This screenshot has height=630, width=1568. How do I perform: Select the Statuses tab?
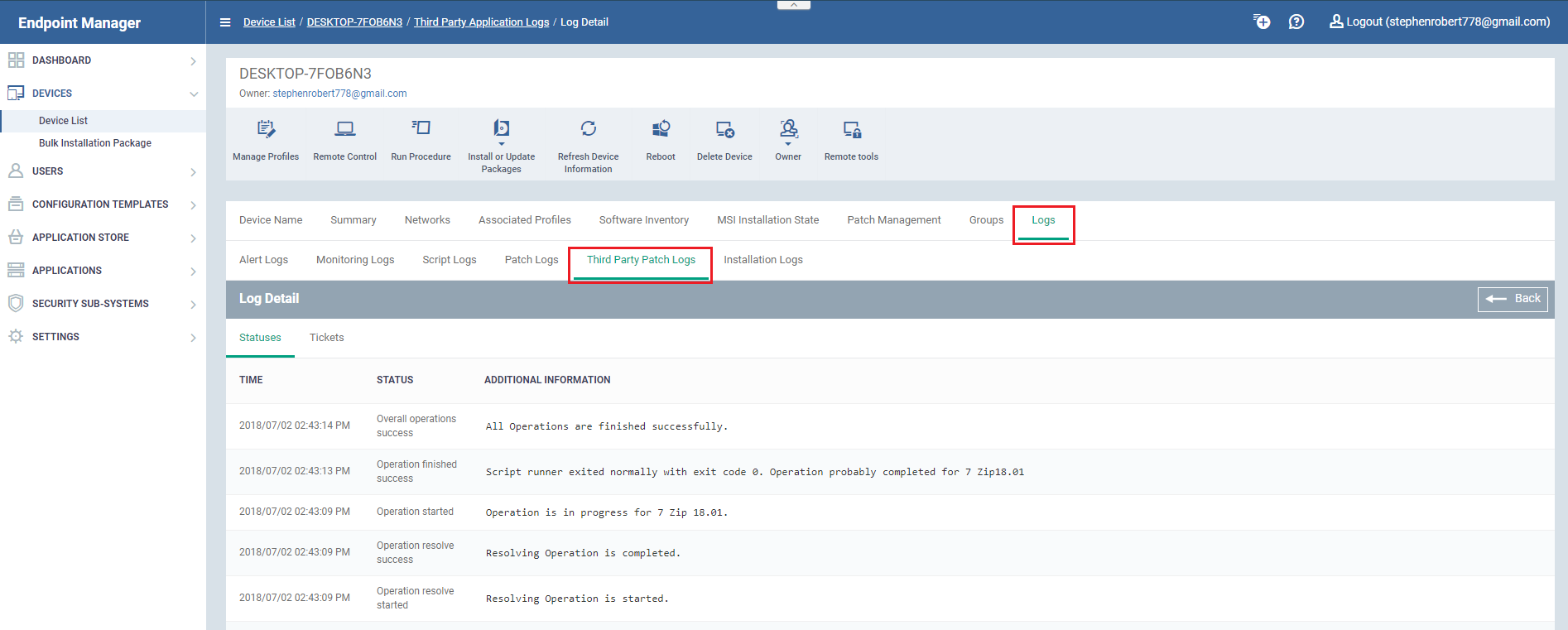(260, 338)
